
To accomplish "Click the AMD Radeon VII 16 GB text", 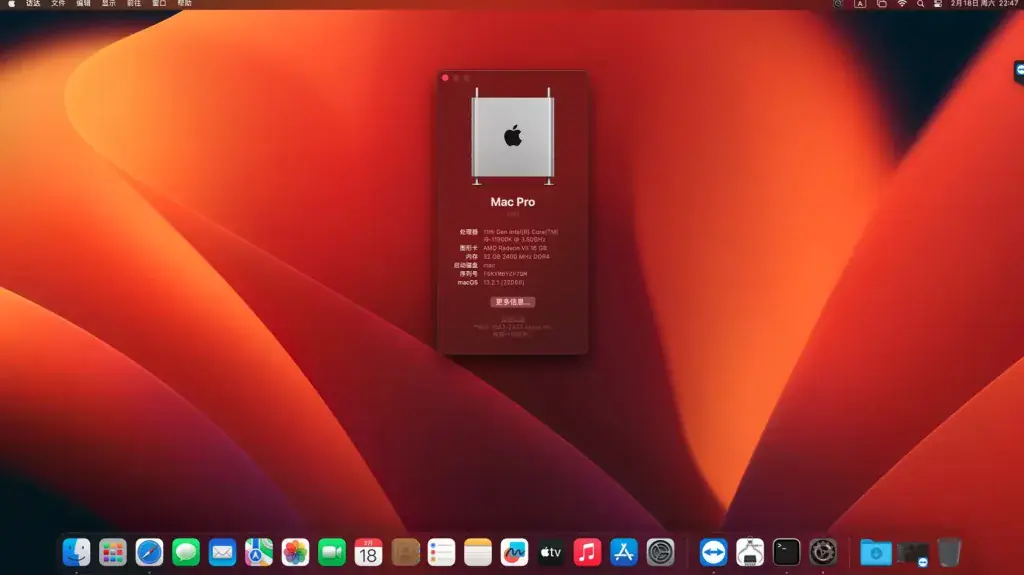I will (x=515, y=248).
